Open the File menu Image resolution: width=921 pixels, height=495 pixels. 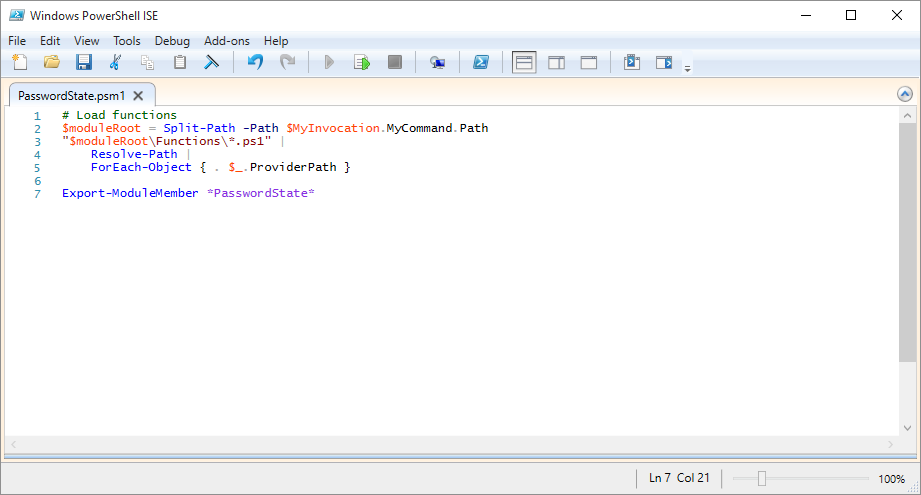pos(17,41)
